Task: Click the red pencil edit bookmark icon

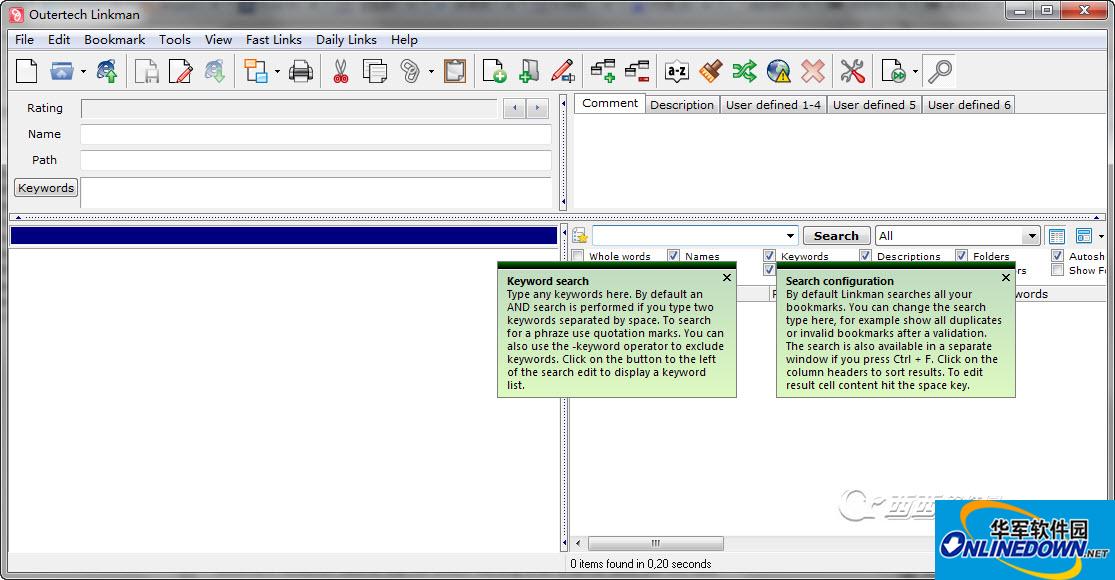Action: (x=562, y=71)
